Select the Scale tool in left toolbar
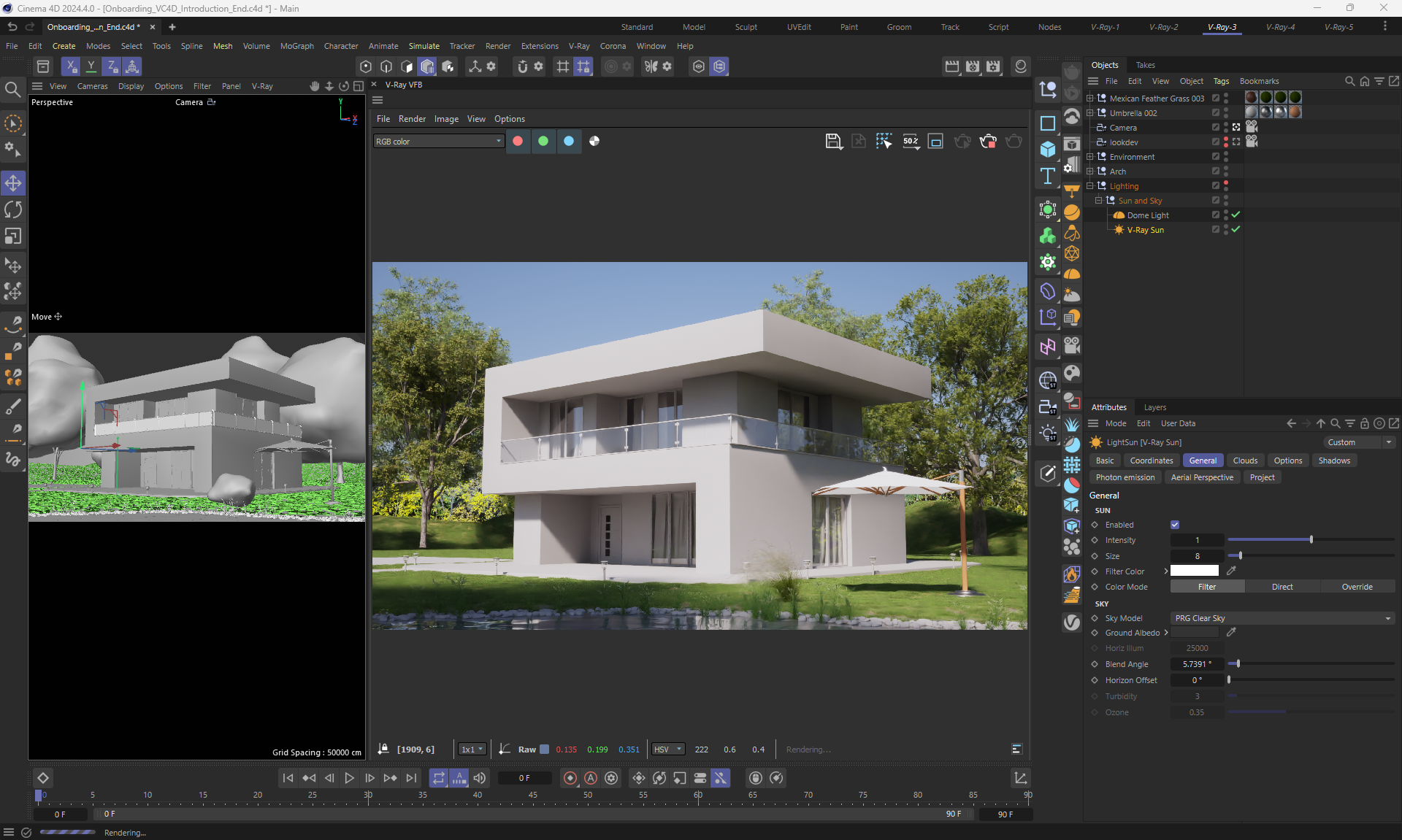 tap(13, 236)
